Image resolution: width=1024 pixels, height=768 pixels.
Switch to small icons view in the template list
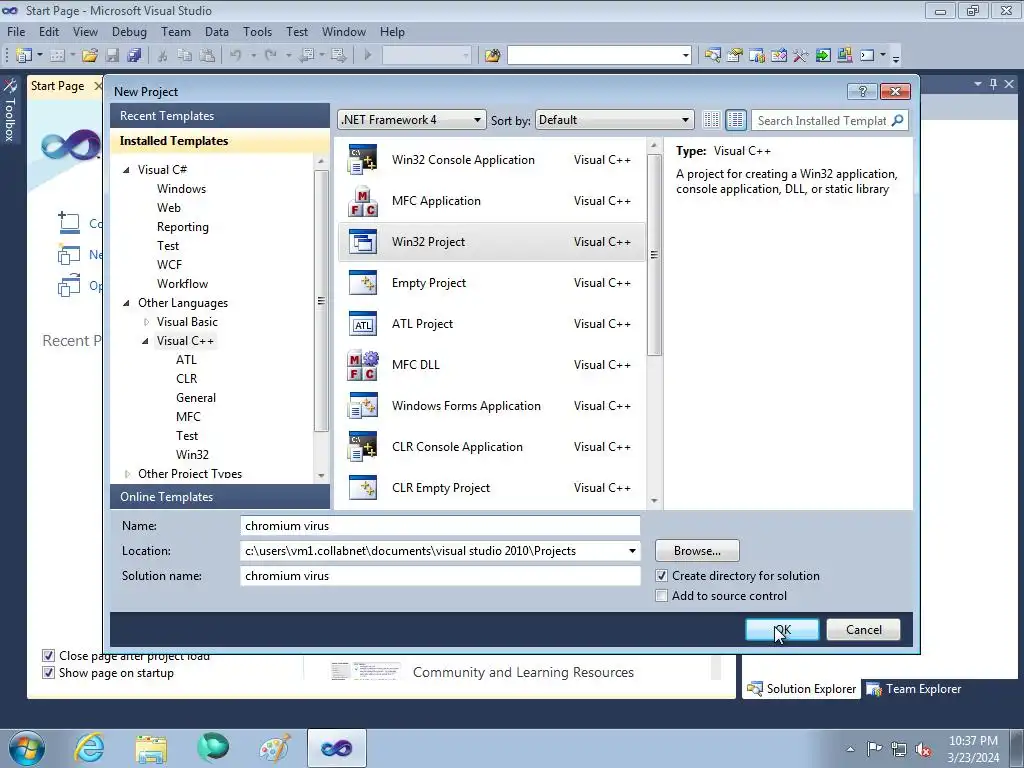(711, 120)
